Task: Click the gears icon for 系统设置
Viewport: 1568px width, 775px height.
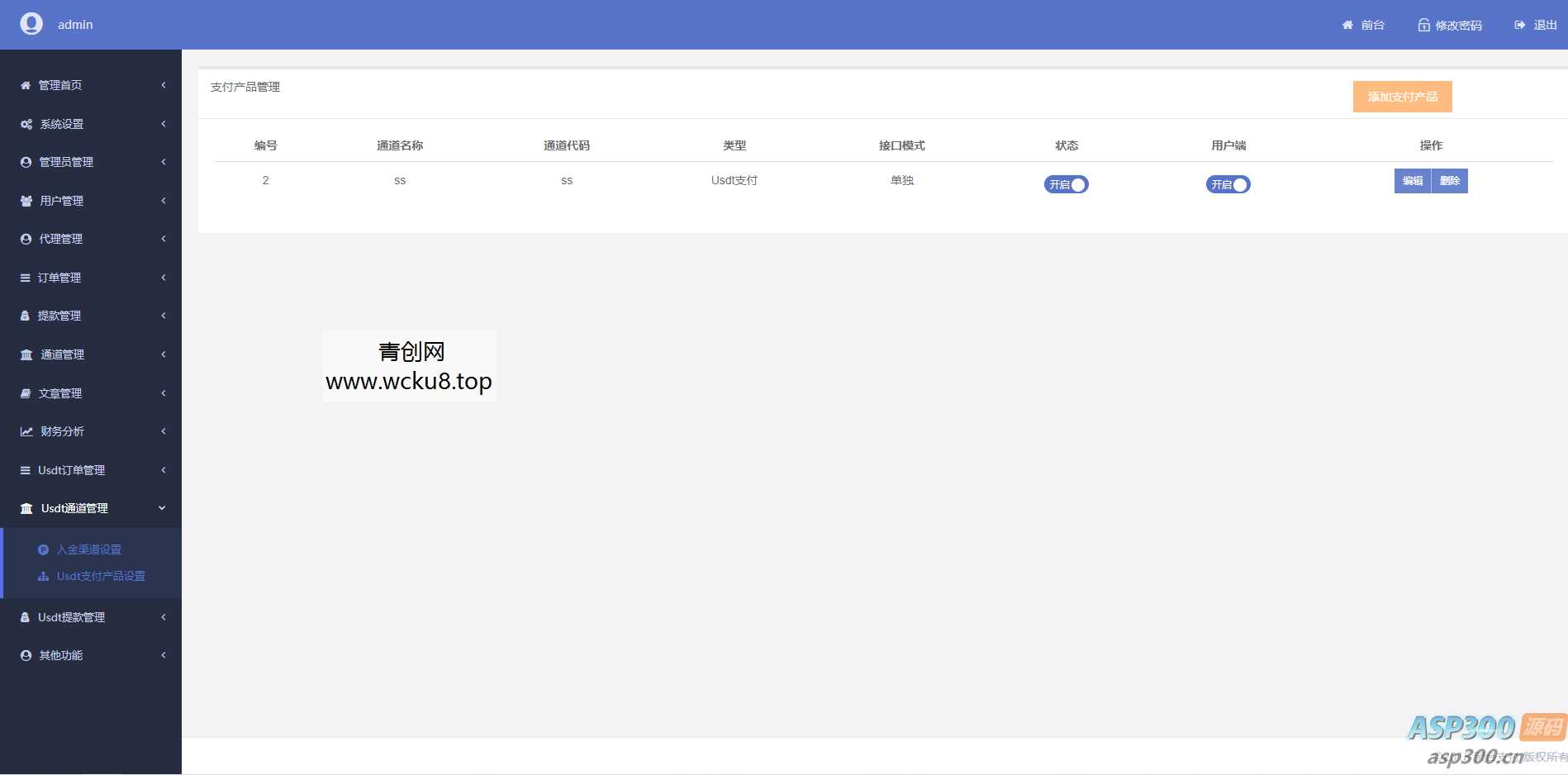Action: [x=26, y=124]
